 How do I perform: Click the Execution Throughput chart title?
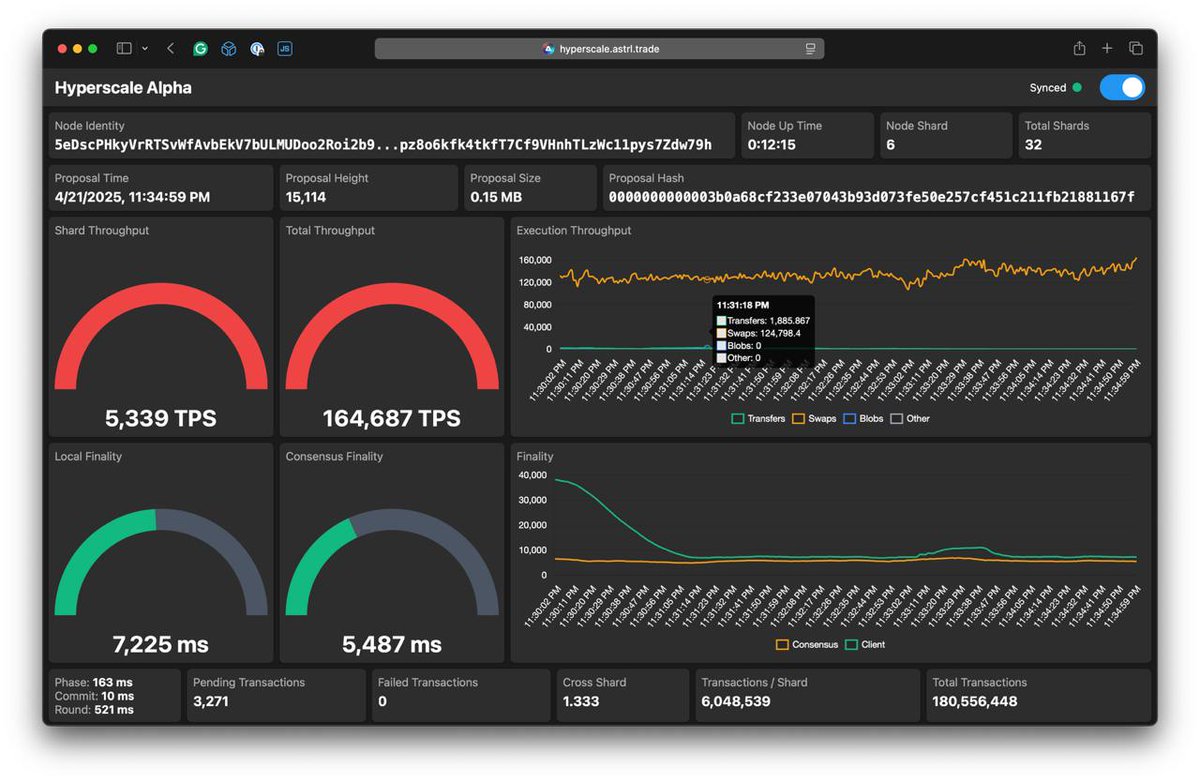[574, 230]
